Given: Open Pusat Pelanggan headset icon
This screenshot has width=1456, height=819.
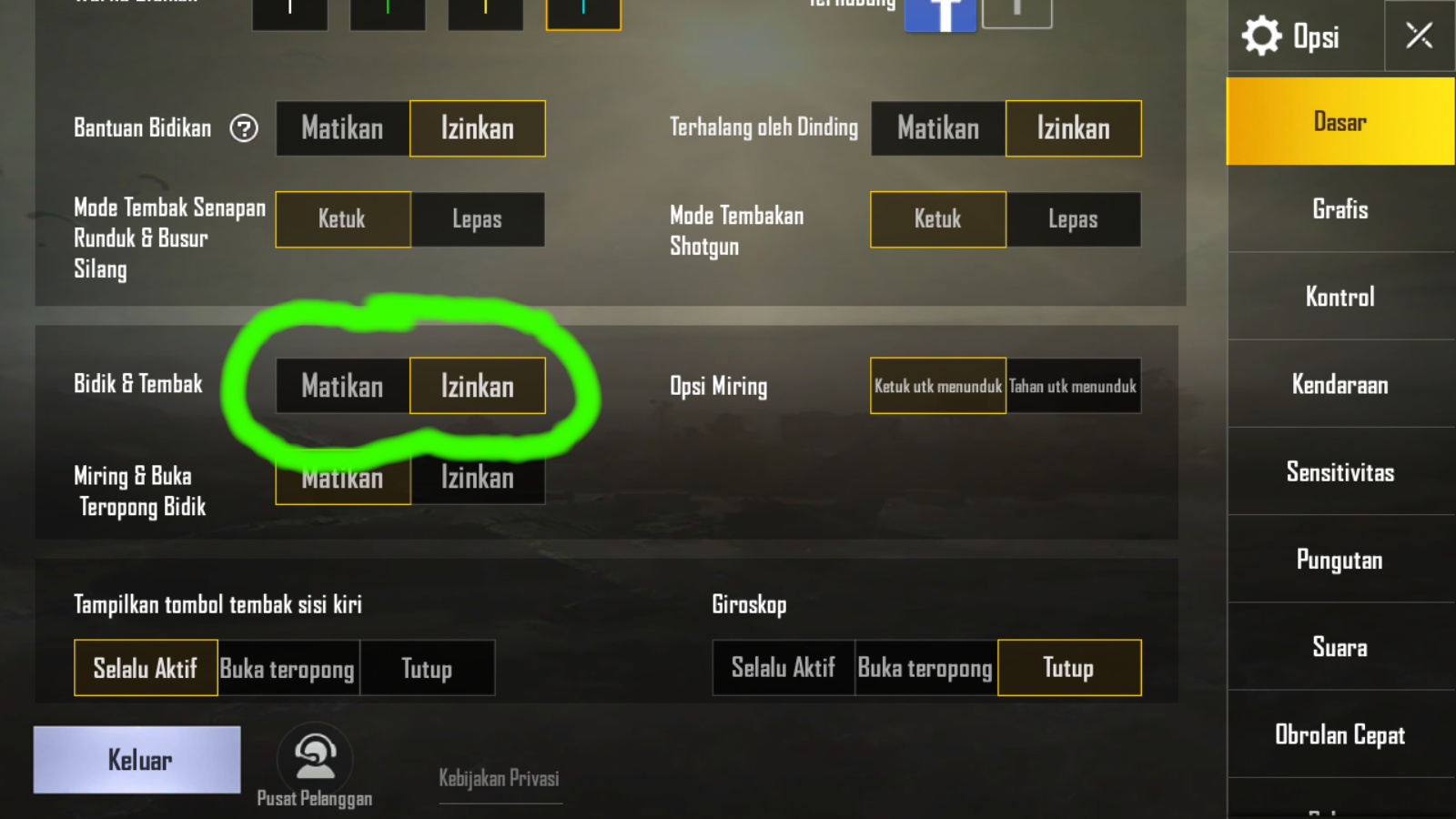Looking at the screenshot, I should click(x=315, y=758).
